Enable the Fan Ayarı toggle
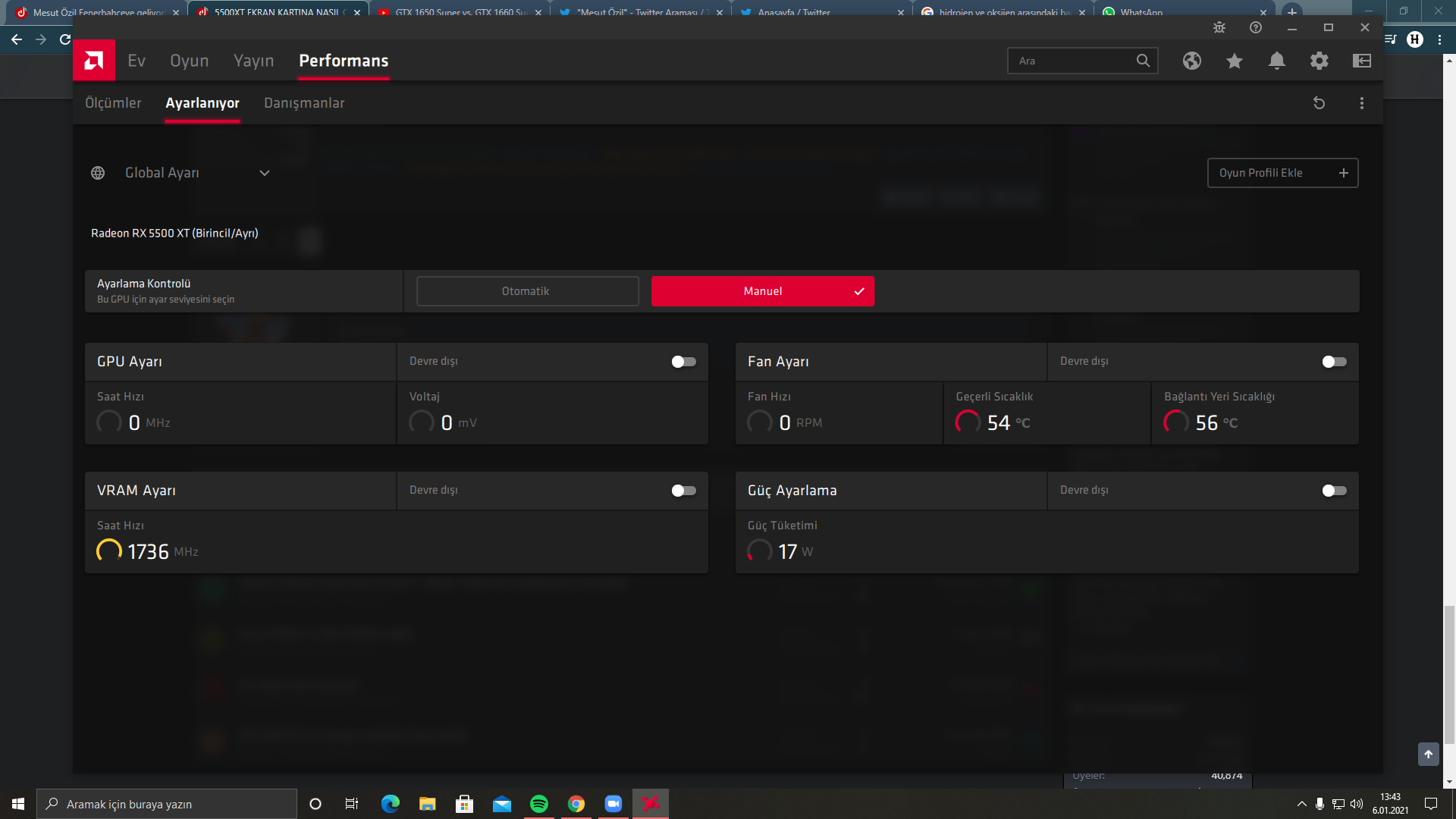The image size is (1456, 819). pyautogui.click(x=1335, y=362)
